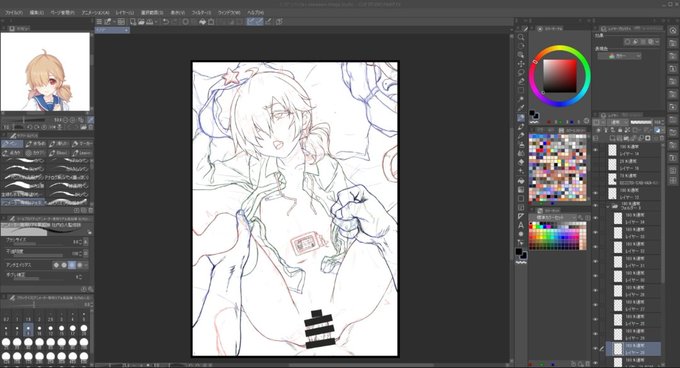Toggle first highlighted snap button in command bar
Screen dimensions: 680x368
[251, 22]
